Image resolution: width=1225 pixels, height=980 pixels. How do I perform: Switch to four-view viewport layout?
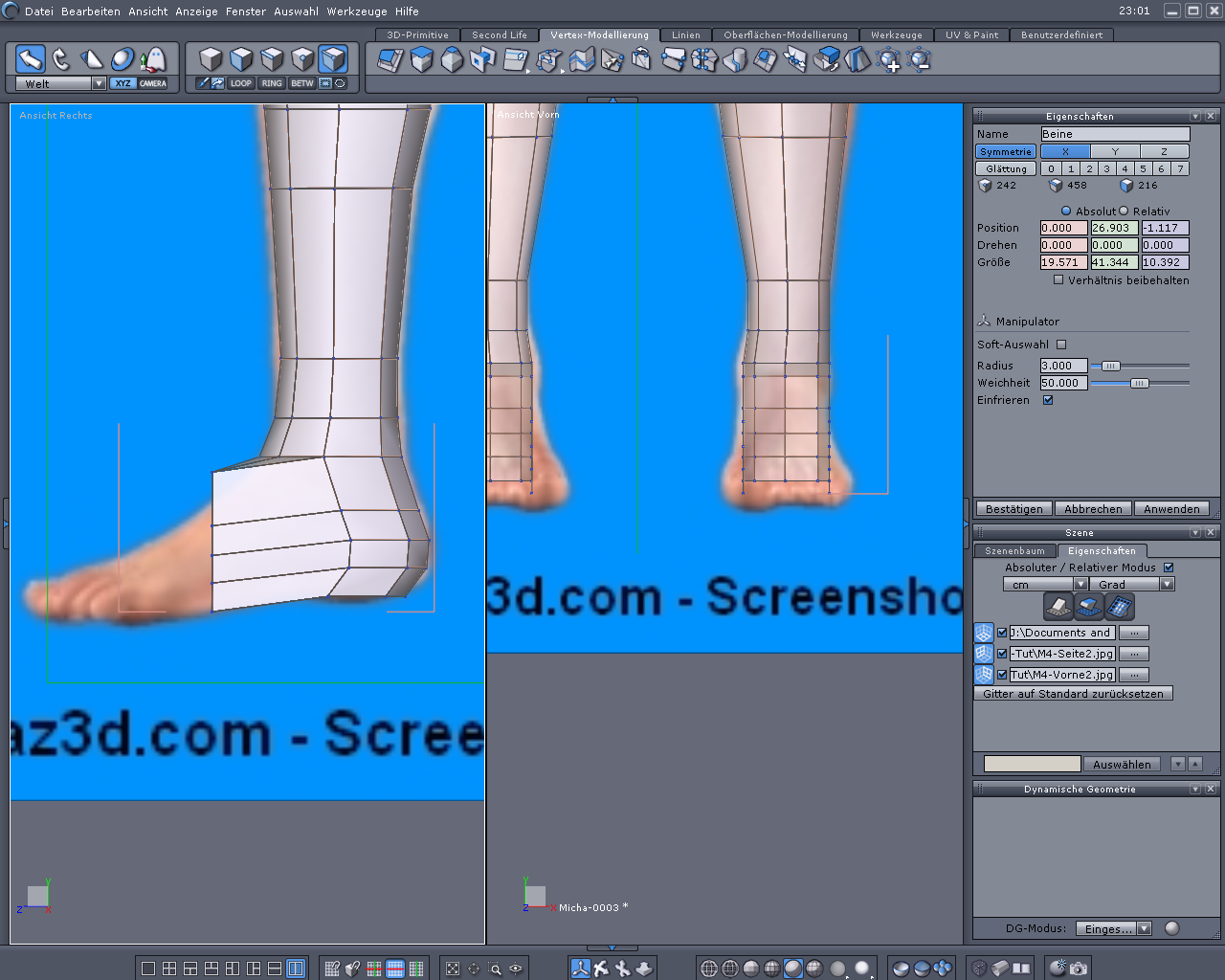169,969
